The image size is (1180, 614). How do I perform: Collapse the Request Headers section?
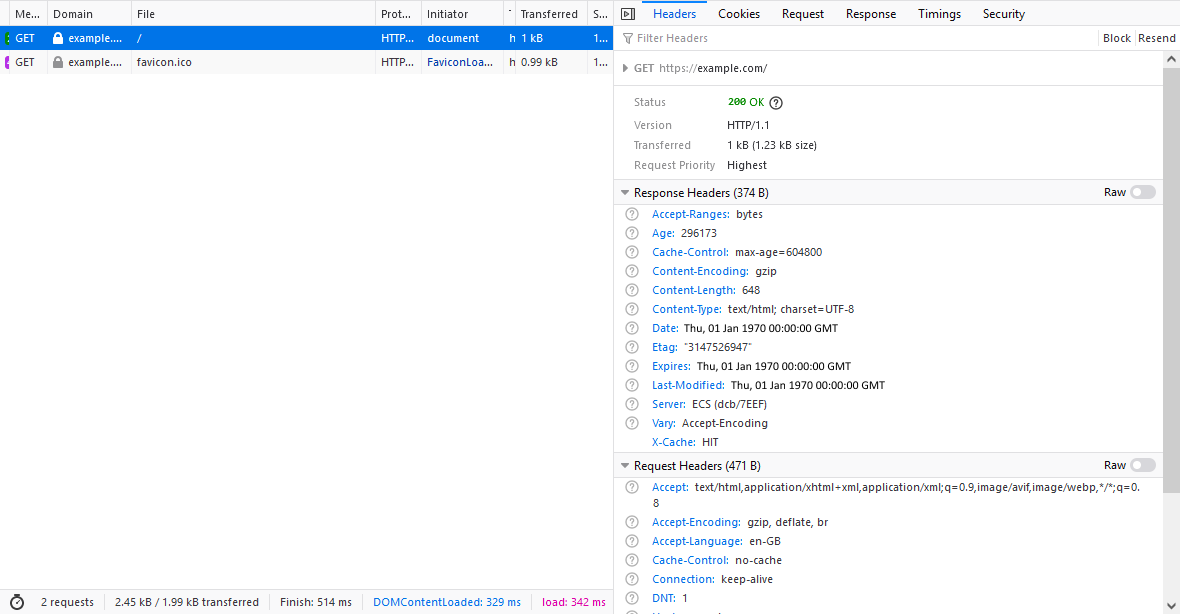625,465
